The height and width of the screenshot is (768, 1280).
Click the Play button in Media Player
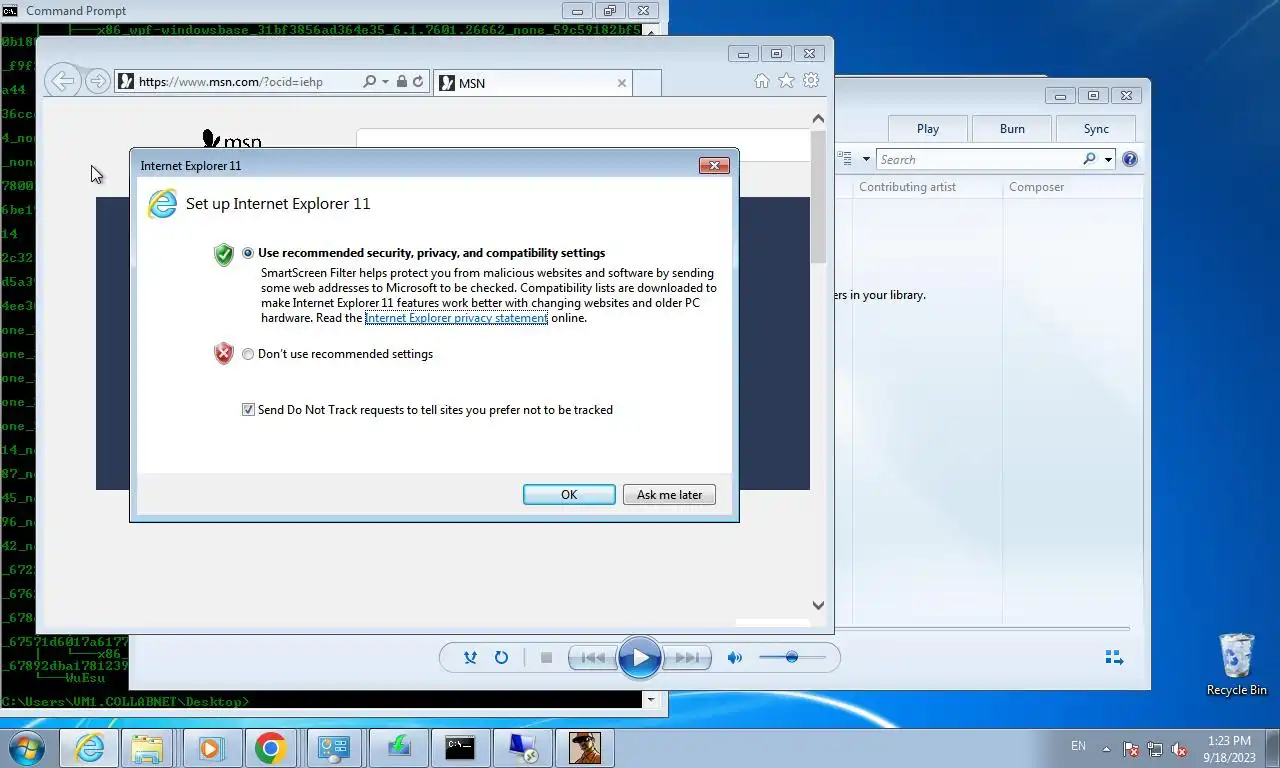coord(640,658)
